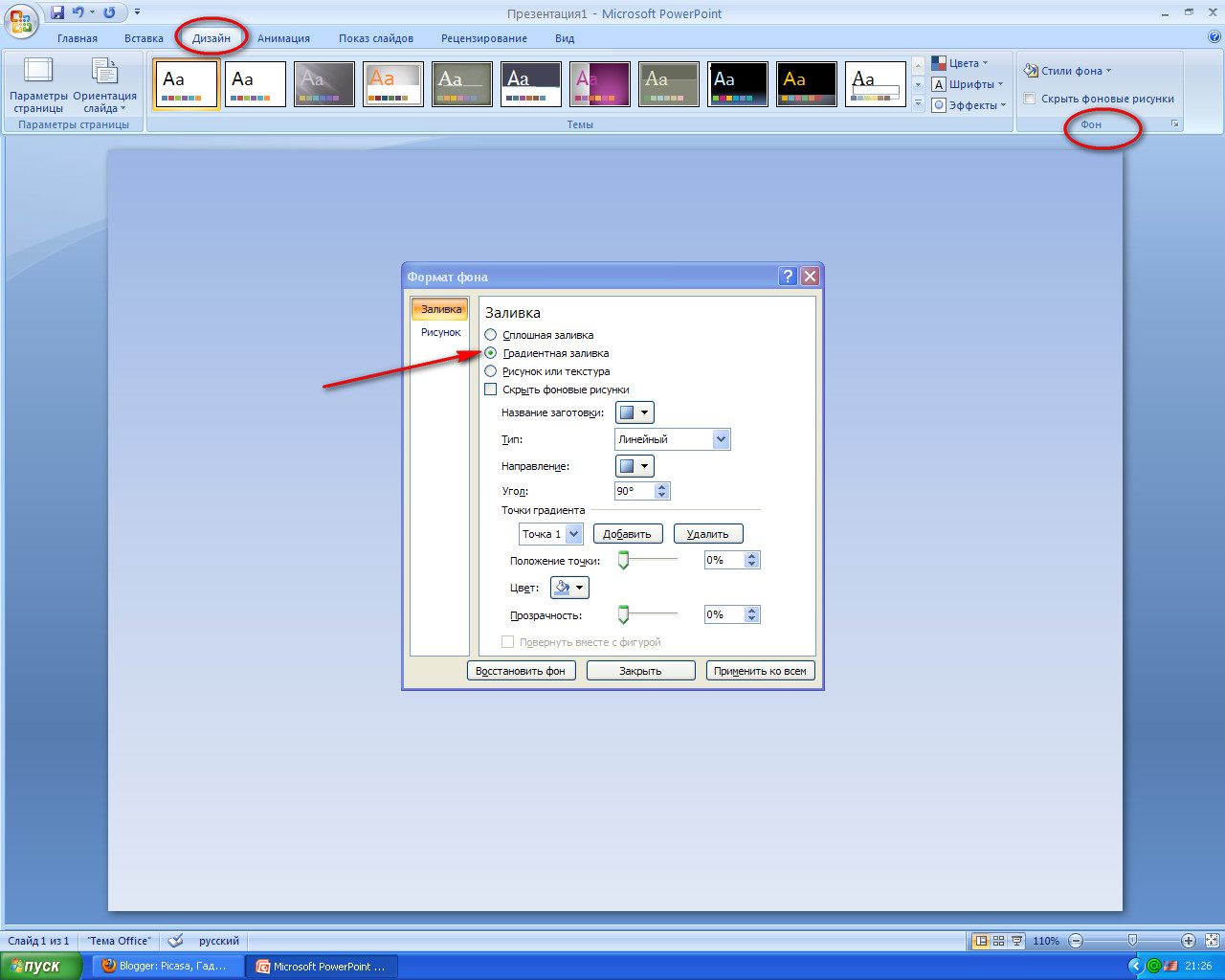This screenshot has height=980, width=1225.
Task: Open the Тип Линейный dropdown
Action: pyautogui.click(x=673, y=439)
